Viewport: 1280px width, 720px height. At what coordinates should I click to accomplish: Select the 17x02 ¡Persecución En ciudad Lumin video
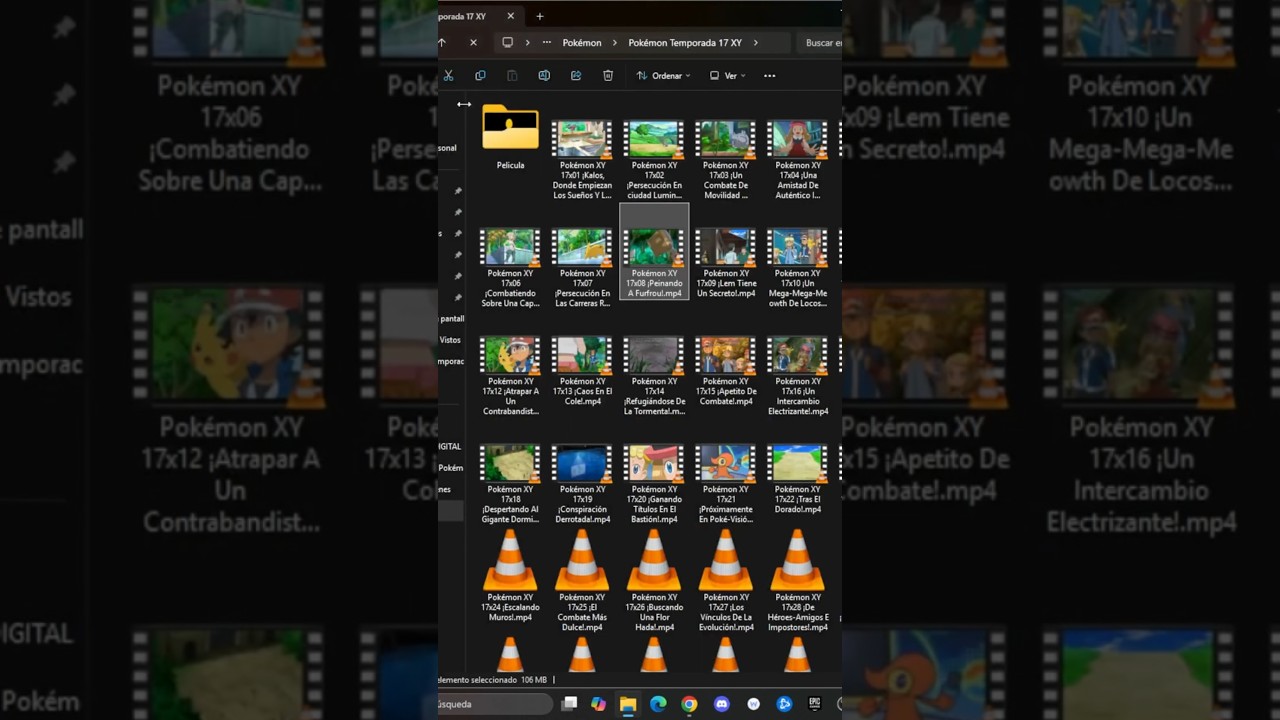654,159
